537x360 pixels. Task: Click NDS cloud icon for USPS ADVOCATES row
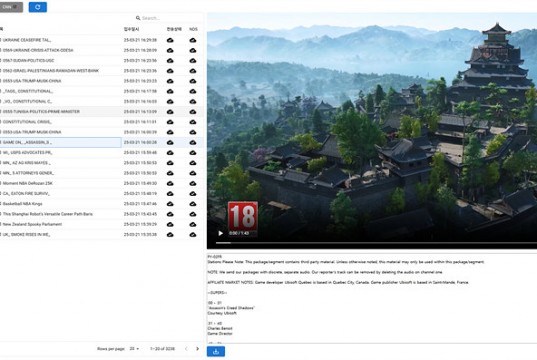(x=193, y=153)
